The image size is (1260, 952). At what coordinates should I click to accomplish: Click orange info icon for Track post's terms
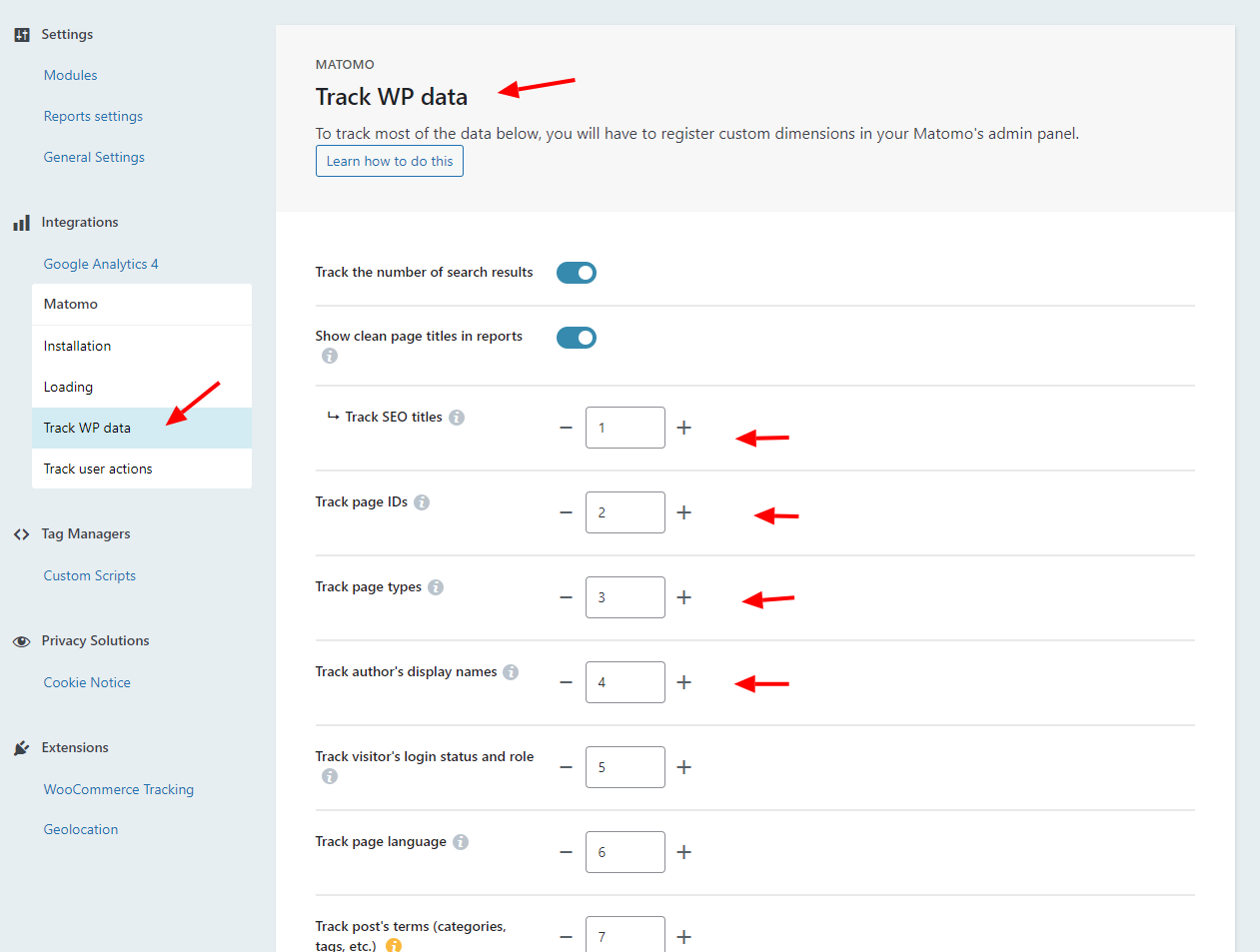point(394,945)
